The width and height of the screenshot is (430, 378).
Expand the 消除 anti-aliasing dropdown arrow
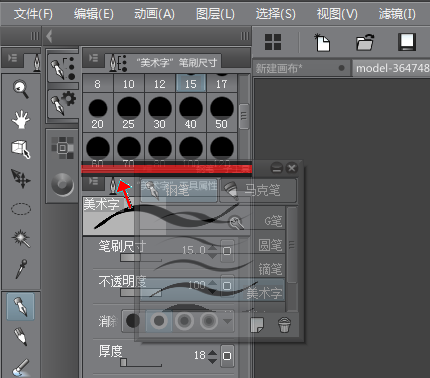[x=227, y=321]
